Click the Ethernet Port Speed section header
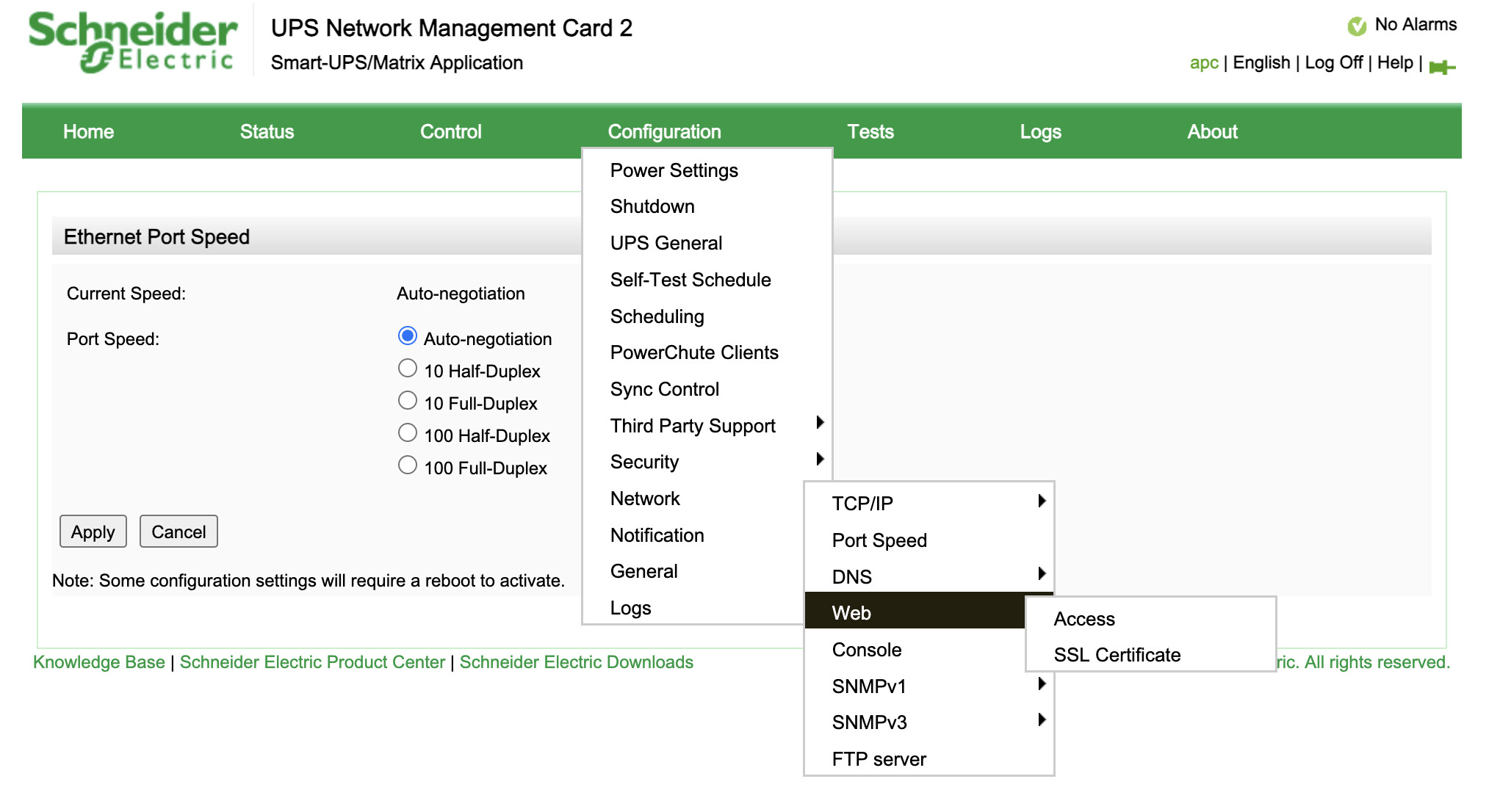The height and width of the screenshot is (812, 1500). click(x=156, y=237)
